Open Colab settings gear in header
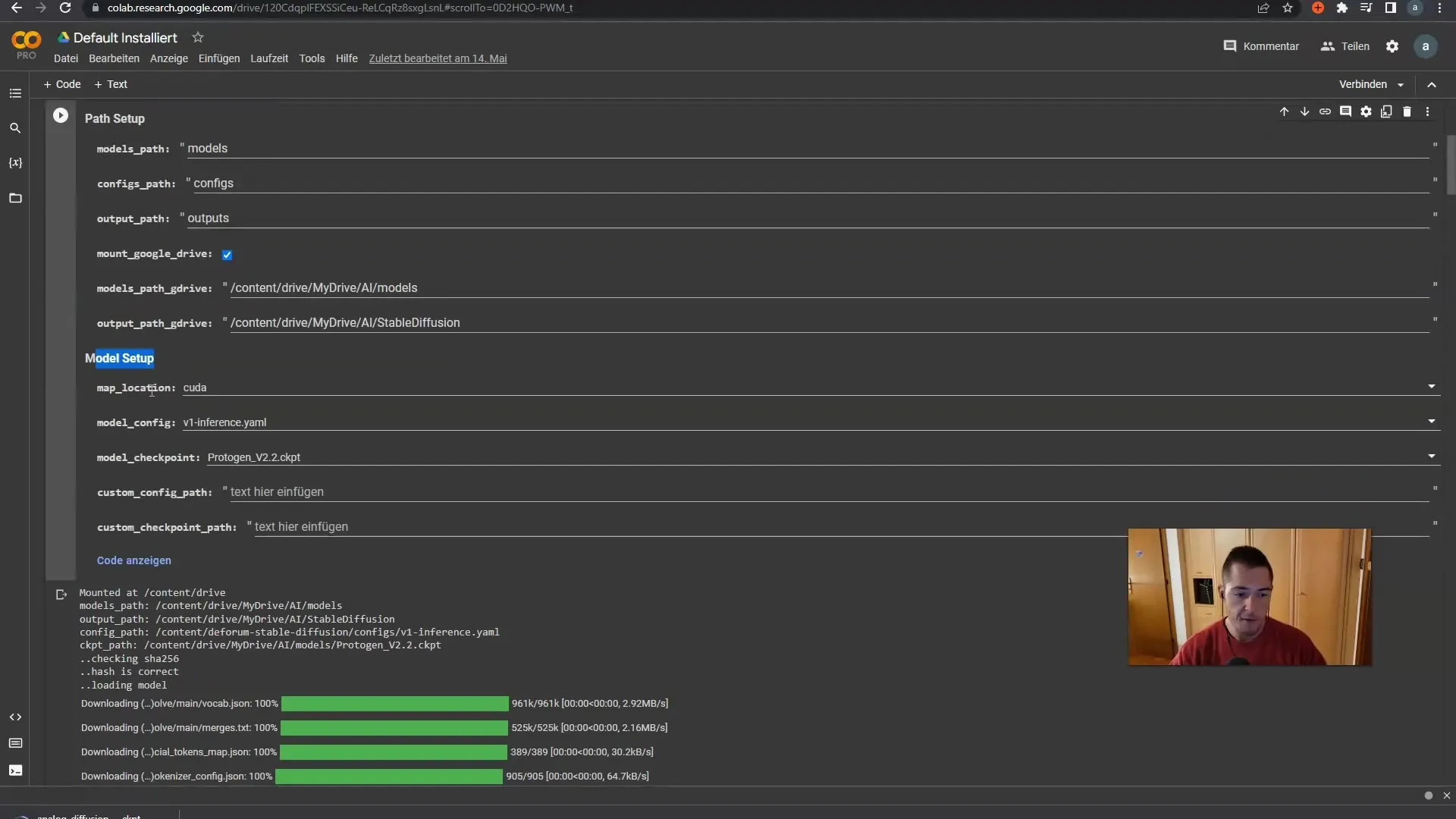1456x819 pixels. click(1392, 46)
